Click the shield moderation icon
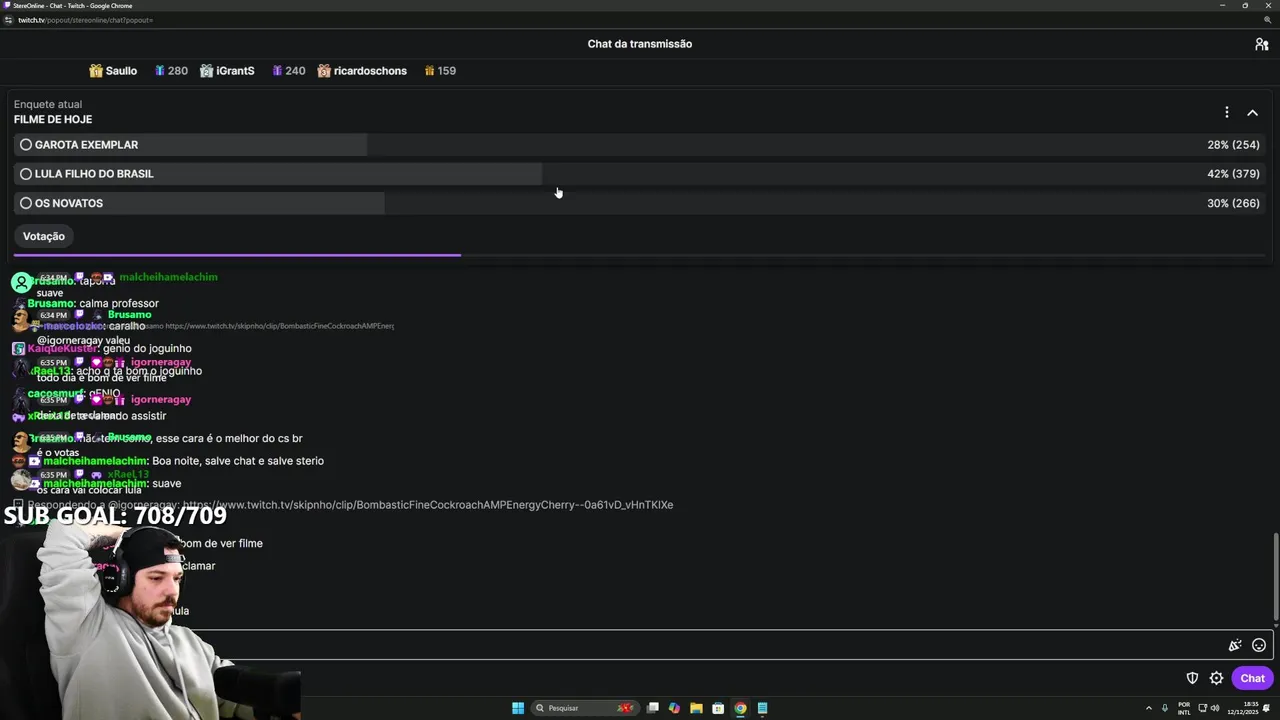1280x720 pixels. [1192, 678]
